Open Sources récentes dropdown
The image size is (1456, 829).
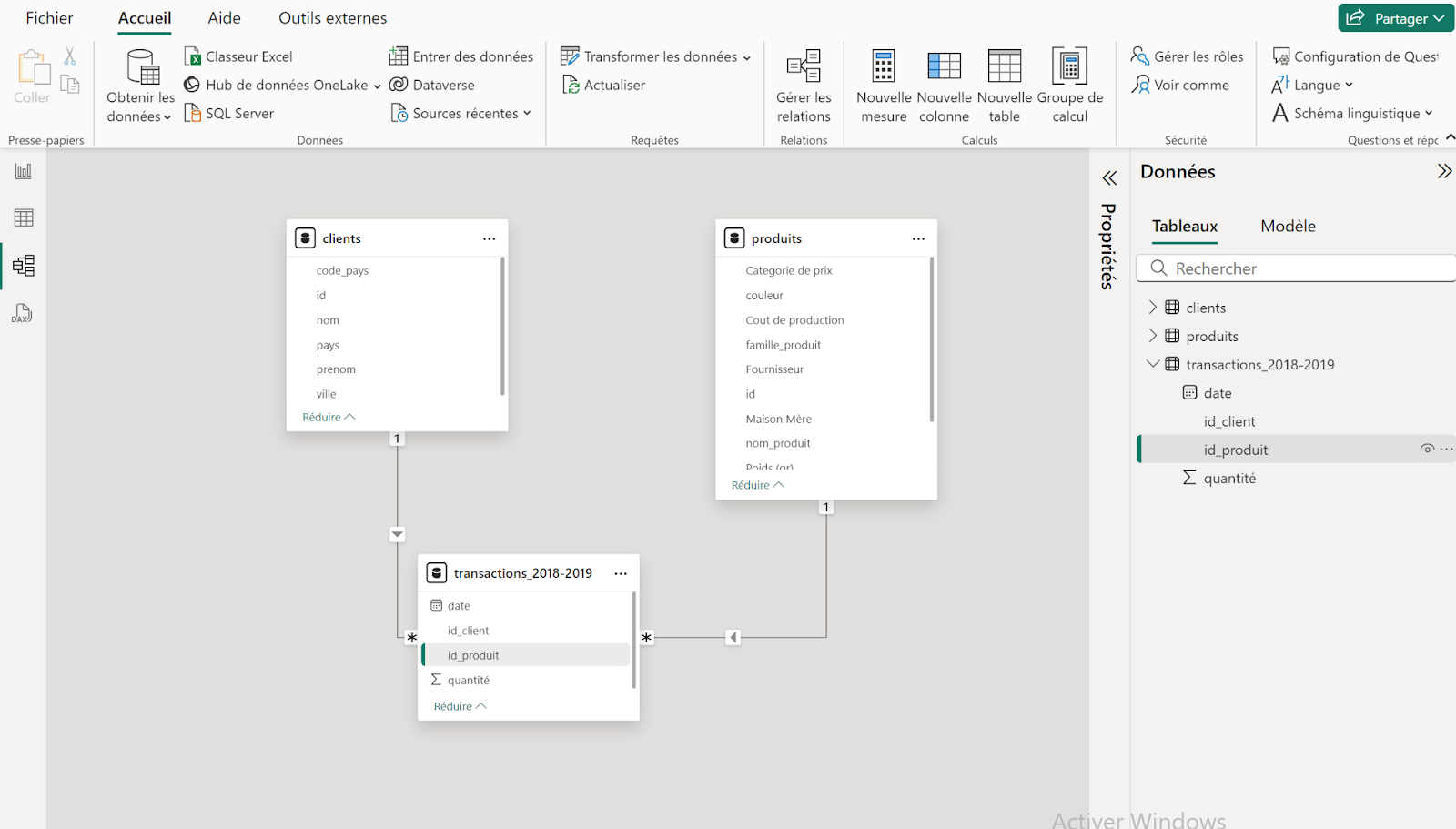point(460,113)
